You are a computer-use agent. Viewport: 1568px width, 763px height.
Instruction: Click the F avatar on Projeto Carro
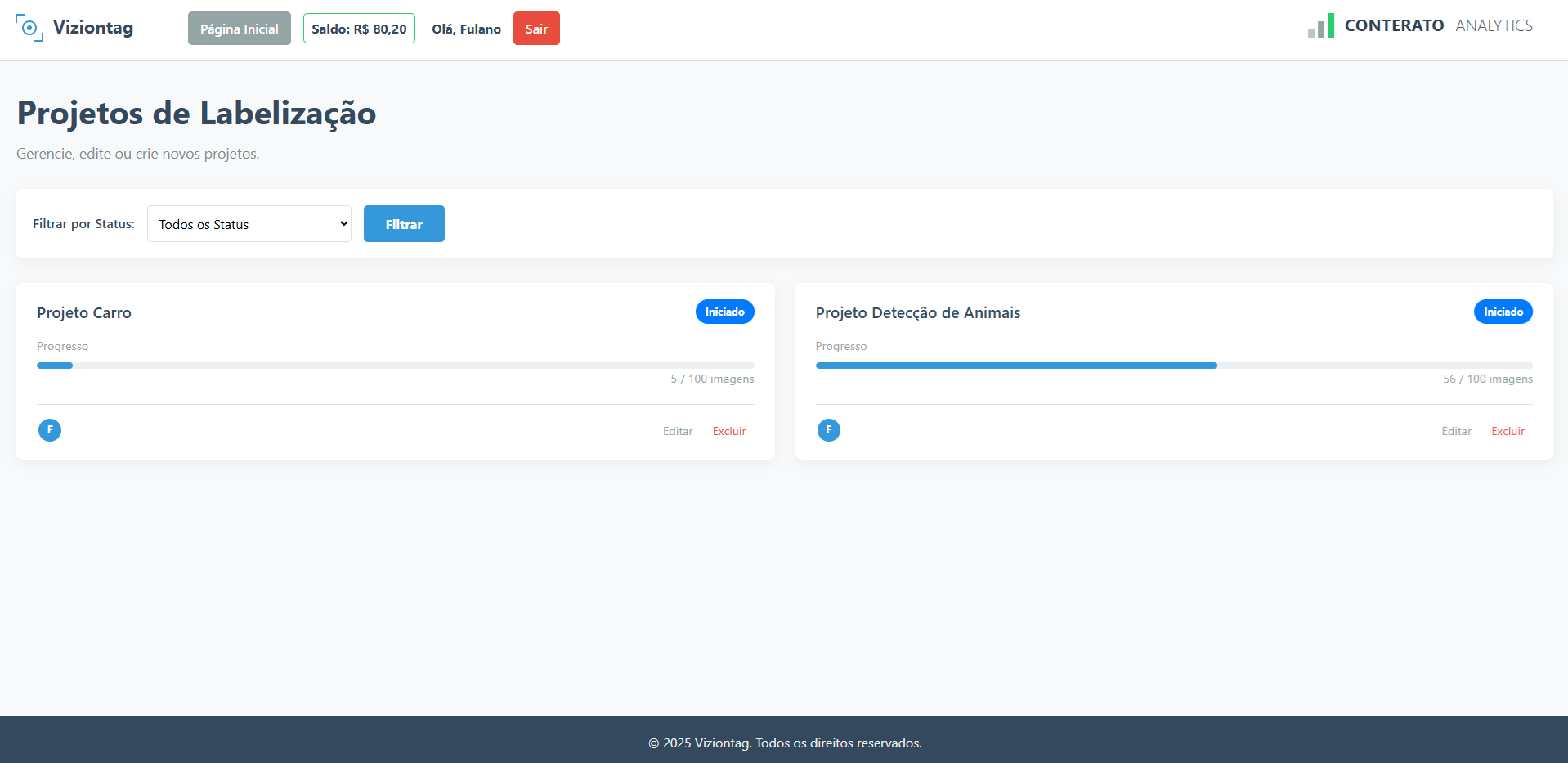[x=50, y=430]
